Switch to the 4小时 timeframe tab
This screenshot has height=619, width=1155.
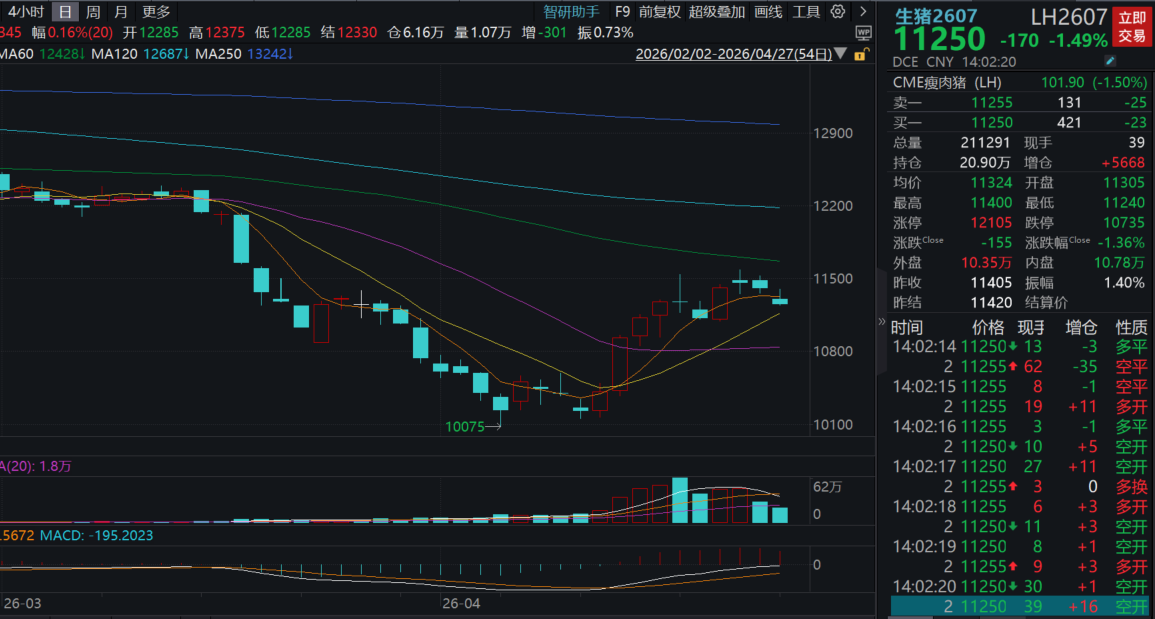[x=24, y=12]
